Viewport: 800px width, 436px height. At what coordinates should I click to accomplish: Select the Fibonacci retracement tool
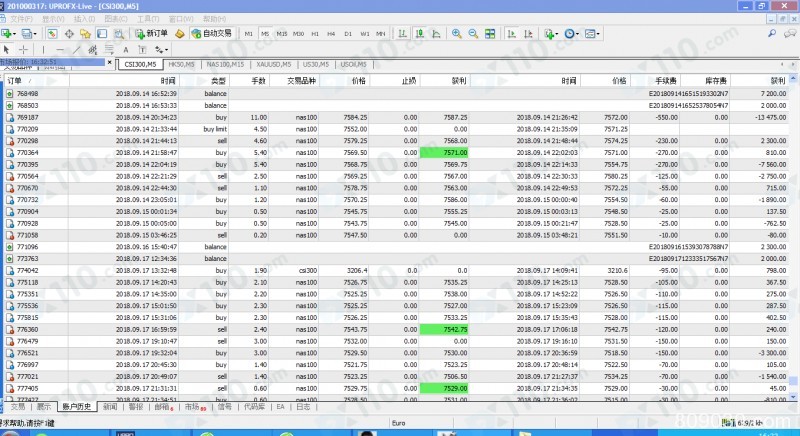click(x=109, y=49)
